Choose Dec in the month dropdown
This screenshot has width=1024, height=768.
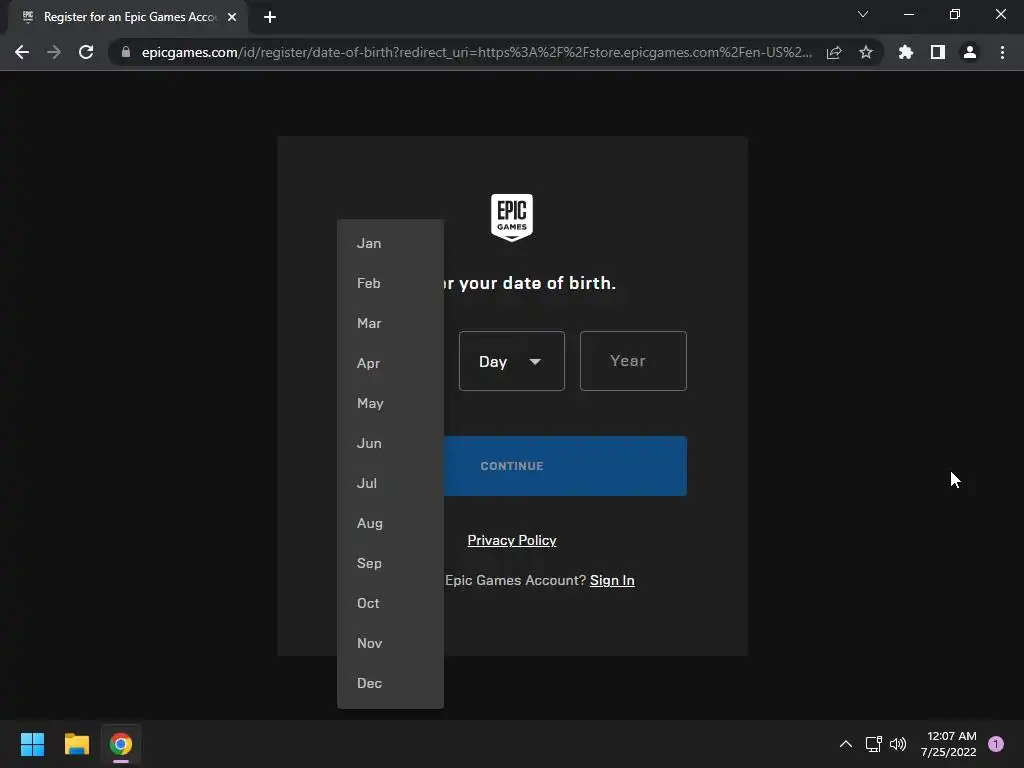point(390,683)
